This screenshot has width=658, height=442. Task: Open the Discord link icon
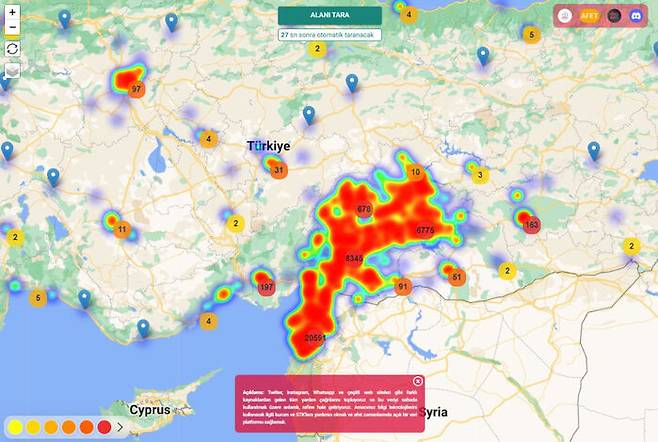(x=635, y=16)
